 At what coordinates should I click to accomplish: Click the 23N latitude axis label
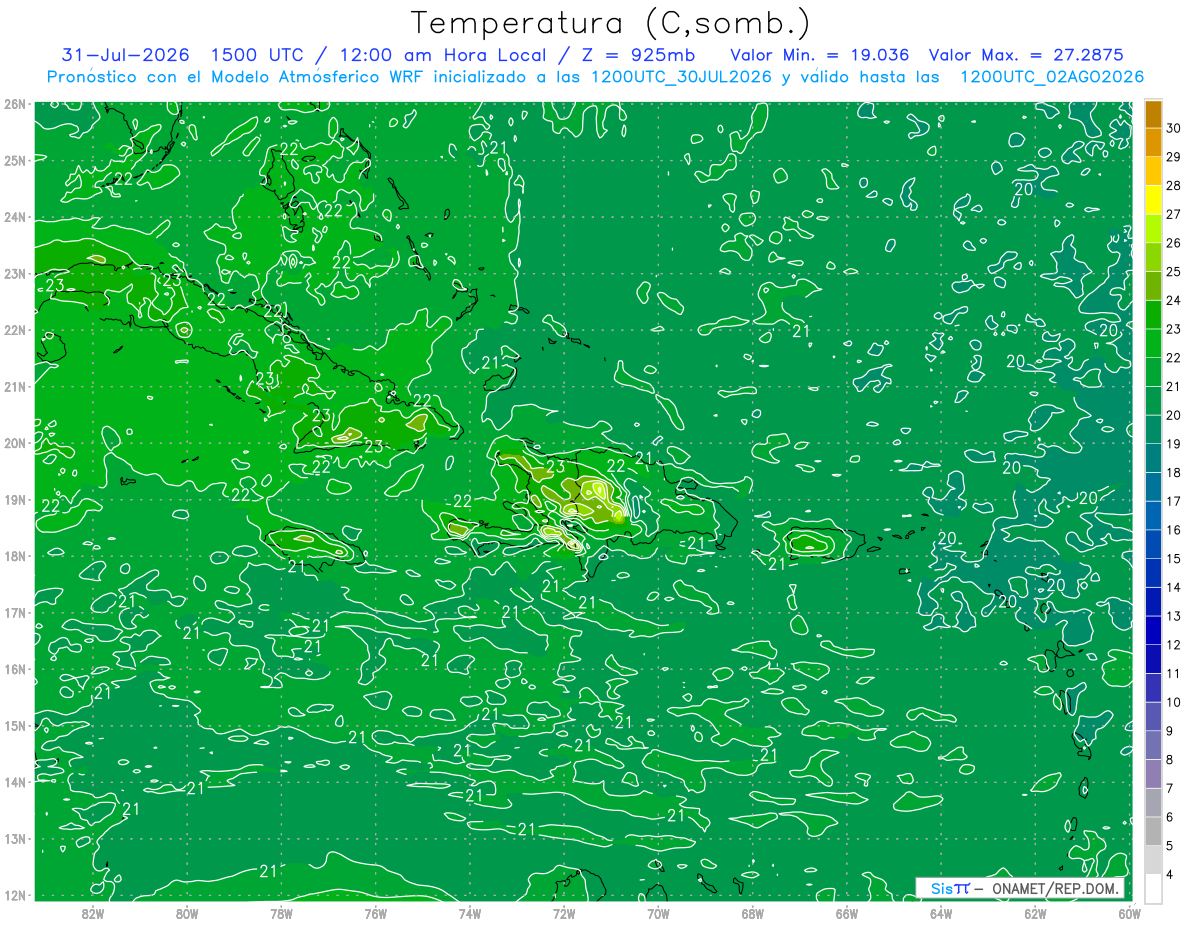click(x=14, y=273)
